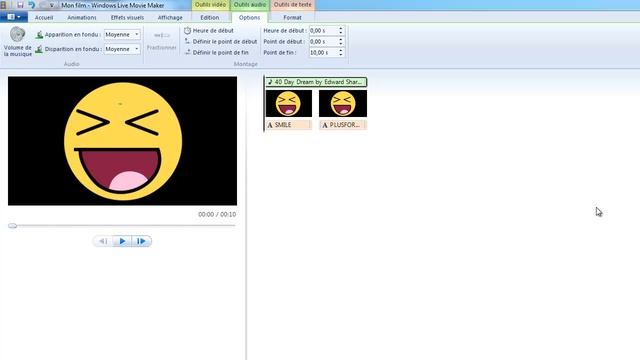The height and width of the screenshot is (360, 640).
Task: Click the Heure de début value field
Action: coord(323,31)
